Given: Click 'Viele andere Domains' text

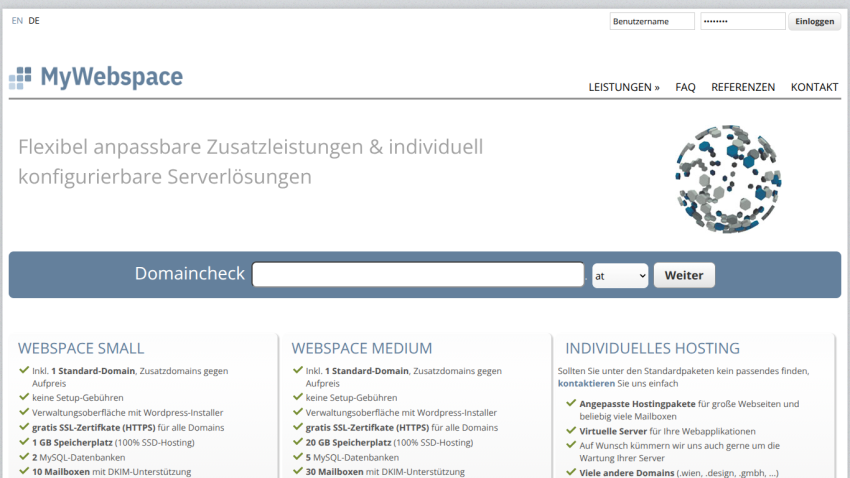Looking at the screenshot, I should point(627,473).
